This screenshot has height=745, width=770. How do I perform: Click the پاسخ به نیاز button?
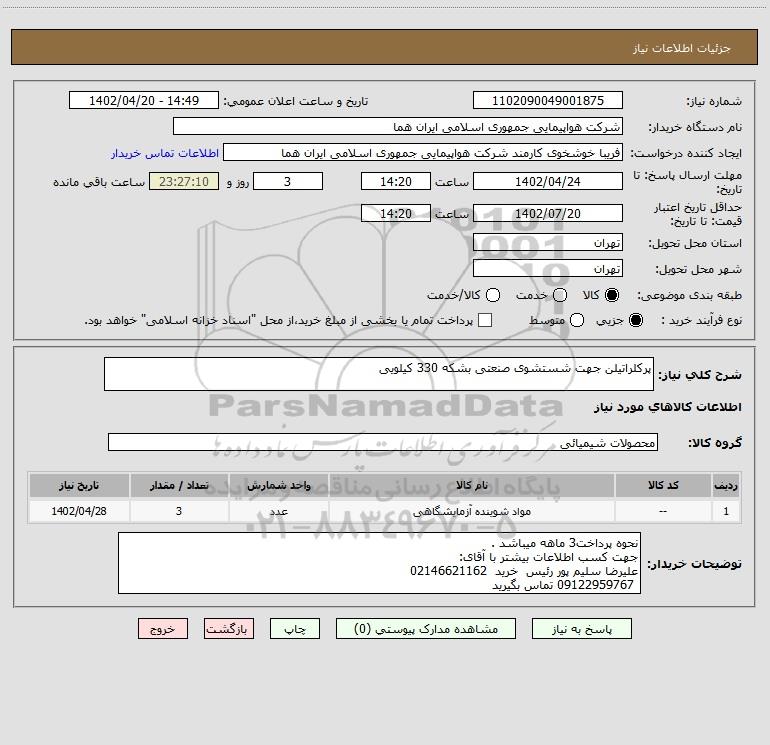581,629
